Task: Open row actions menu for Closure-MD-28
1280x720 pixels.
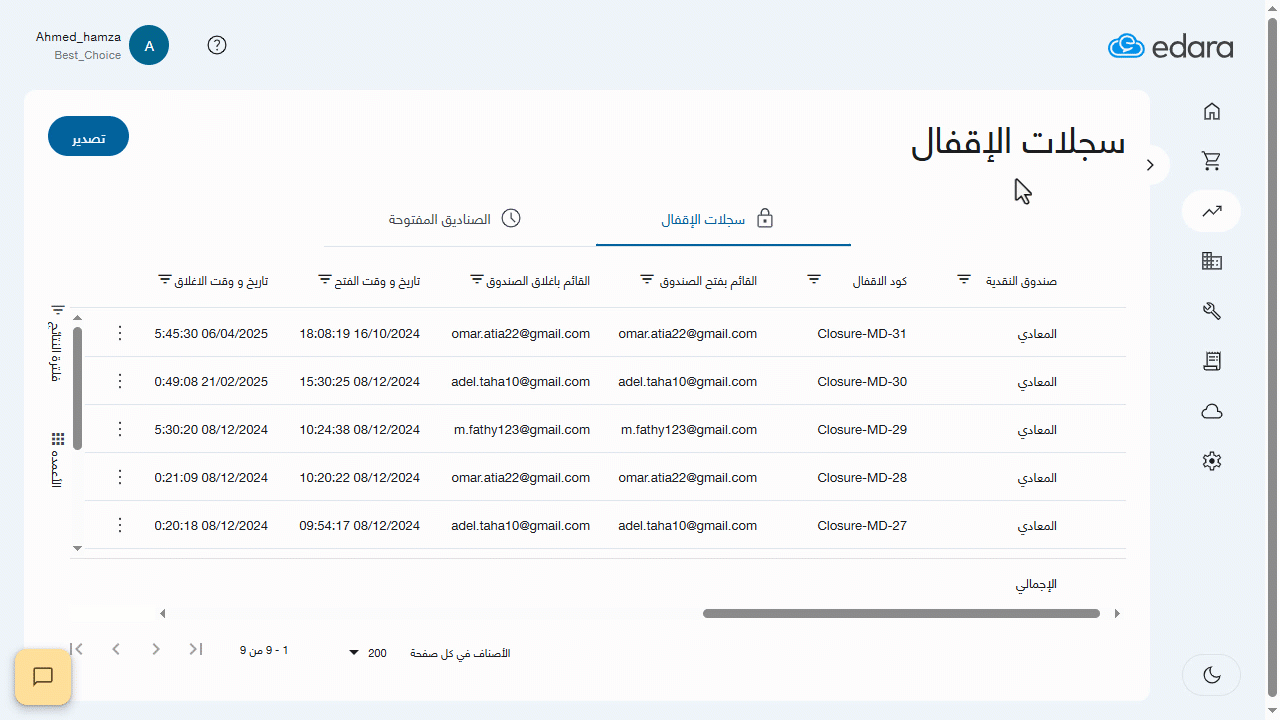Action: coord(120,477)
